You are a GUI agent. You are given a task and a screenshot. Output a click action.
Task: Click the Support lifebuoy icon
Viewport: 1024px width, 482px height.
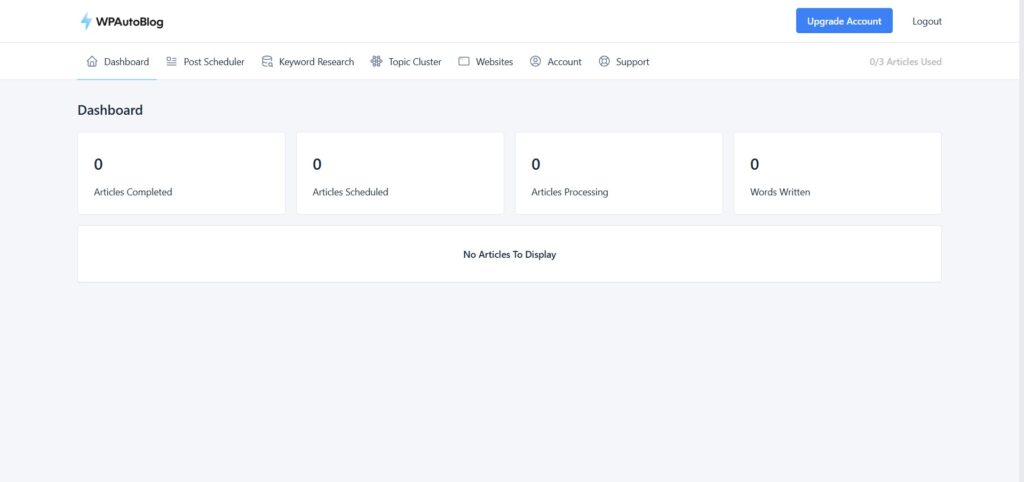point(604,62)
